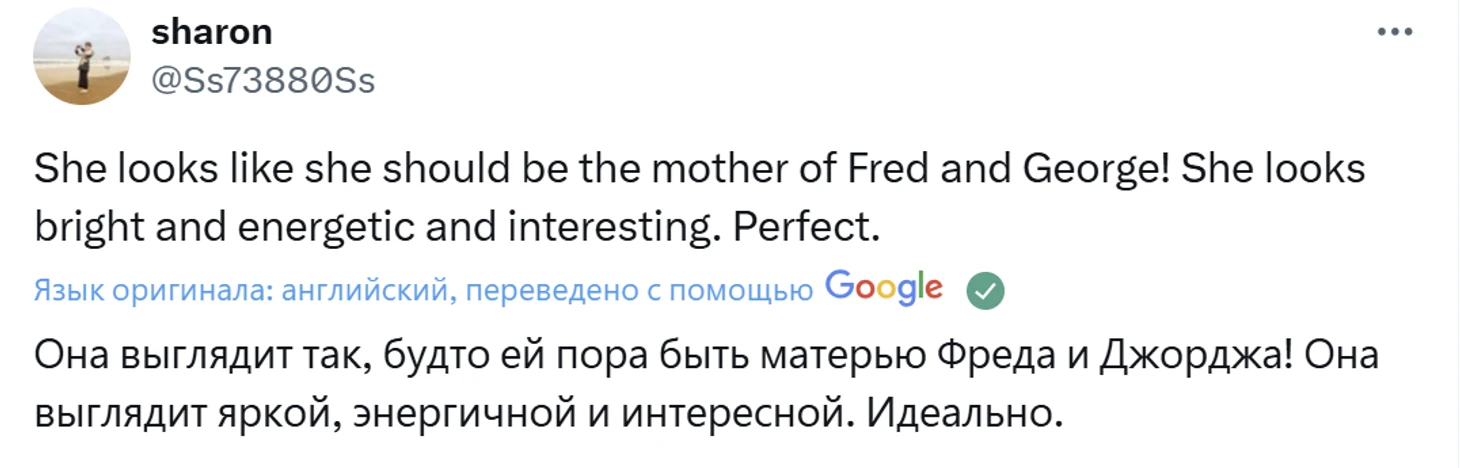Click the Google logo

tap(884, 288)
